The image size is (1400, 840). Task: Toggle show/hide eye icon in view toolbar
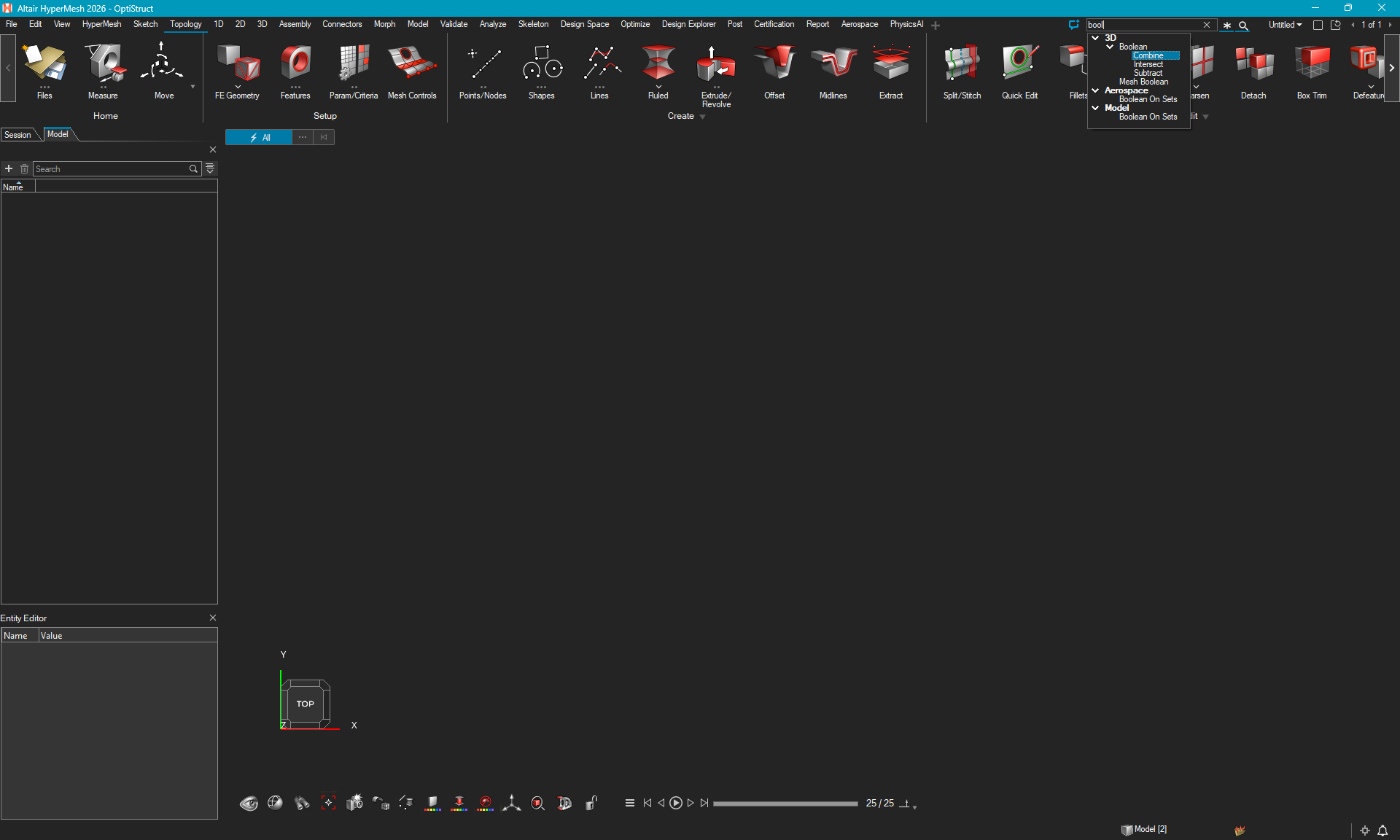click(249, 803)
